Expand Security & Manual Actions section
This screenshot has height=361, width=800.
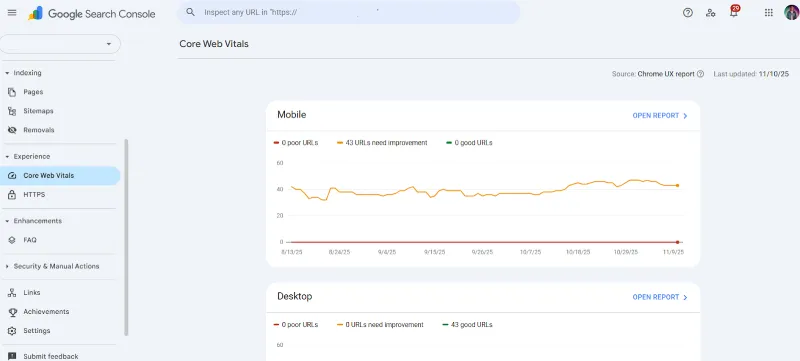[x=7, y=267]
